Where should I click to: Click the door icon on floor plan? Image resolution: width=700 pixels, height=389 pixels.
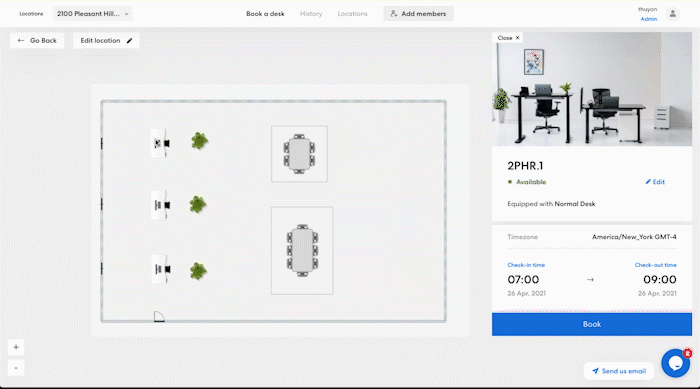[159, 316]
